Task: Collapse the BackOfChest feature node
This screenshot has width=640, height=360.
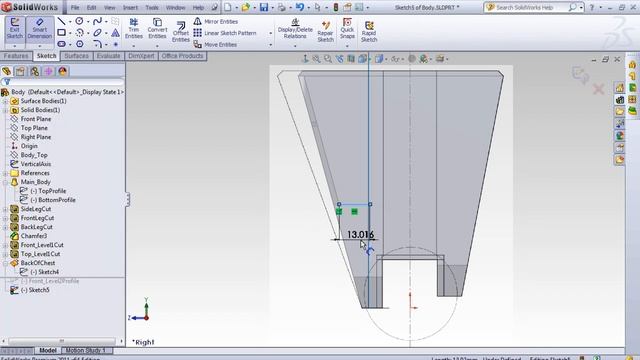Action: pyautogui.click(x=5, y=263)
